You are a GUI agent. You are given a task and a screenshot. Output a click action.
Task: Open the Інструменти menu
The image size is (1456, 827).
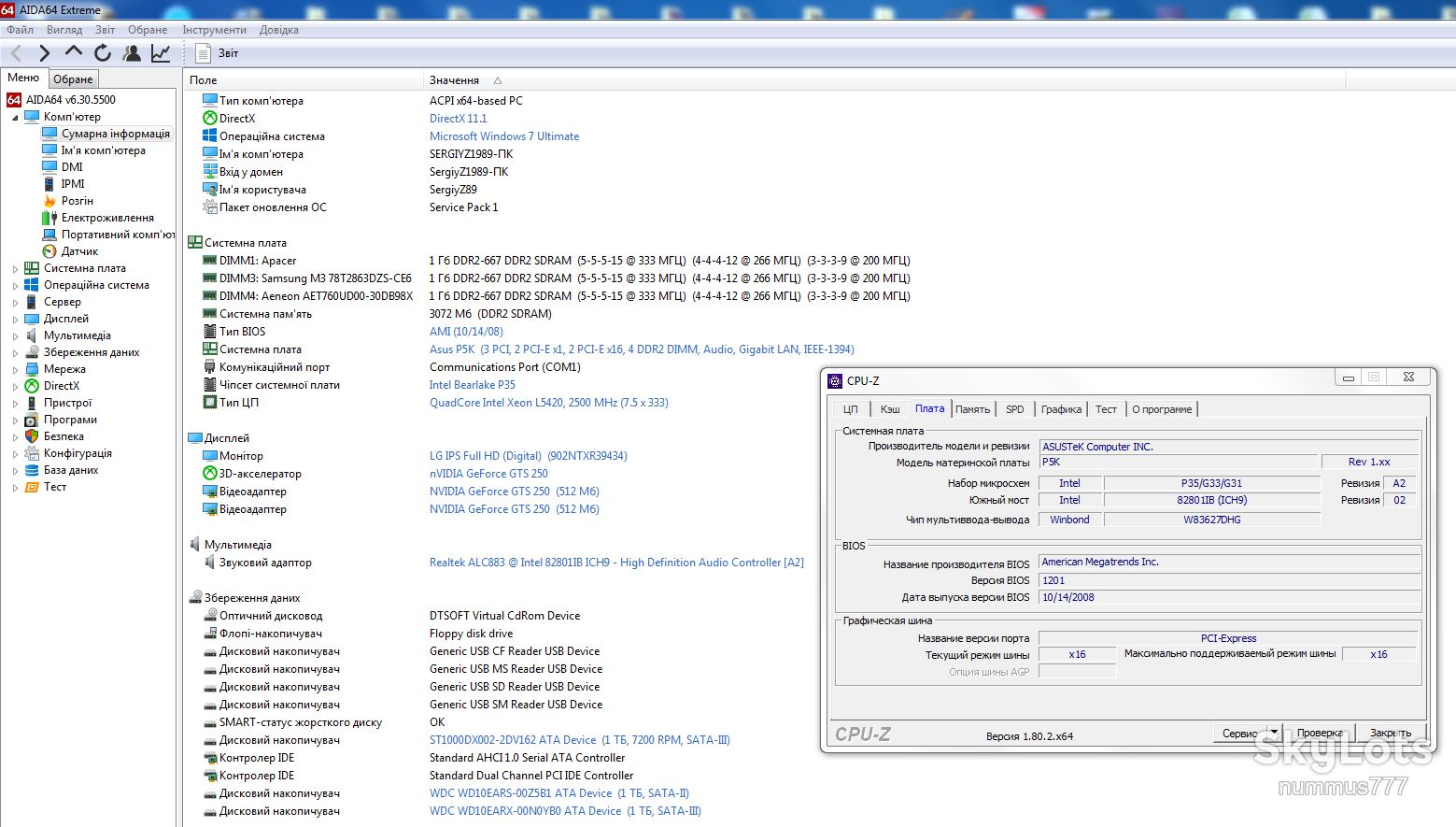pyautogui.click(x=215, y=30)
